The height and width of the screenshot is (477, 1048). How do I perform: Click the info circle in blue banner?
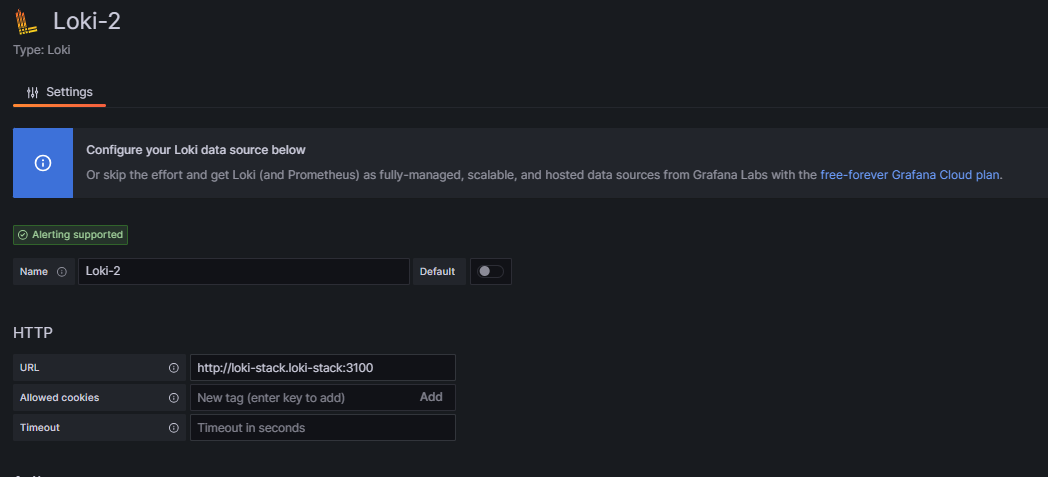(x=43, y=163)
